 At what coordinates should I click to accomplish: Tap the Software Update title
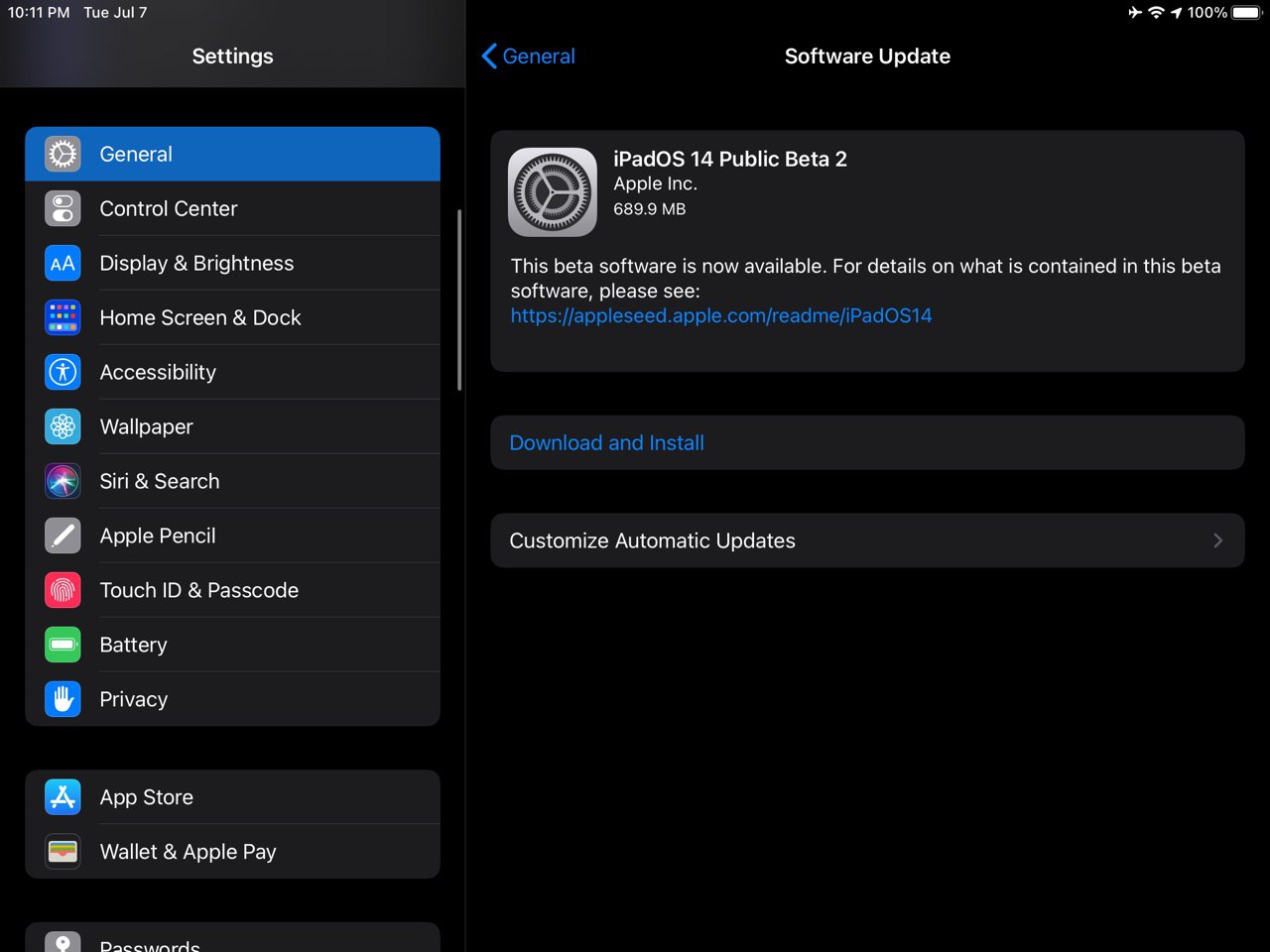click(867, 57)
